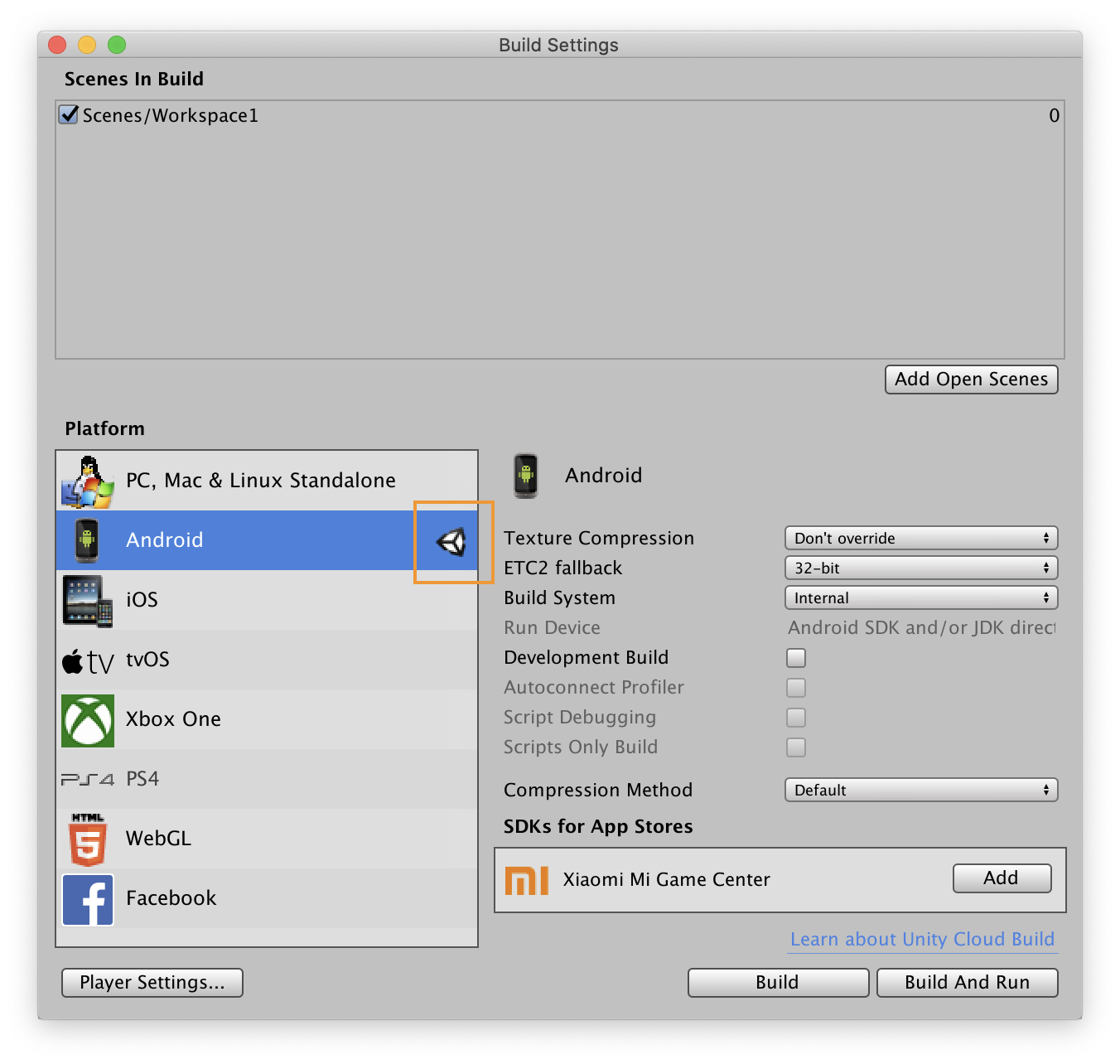Click the Facebook logo icon

coord(88,899)
